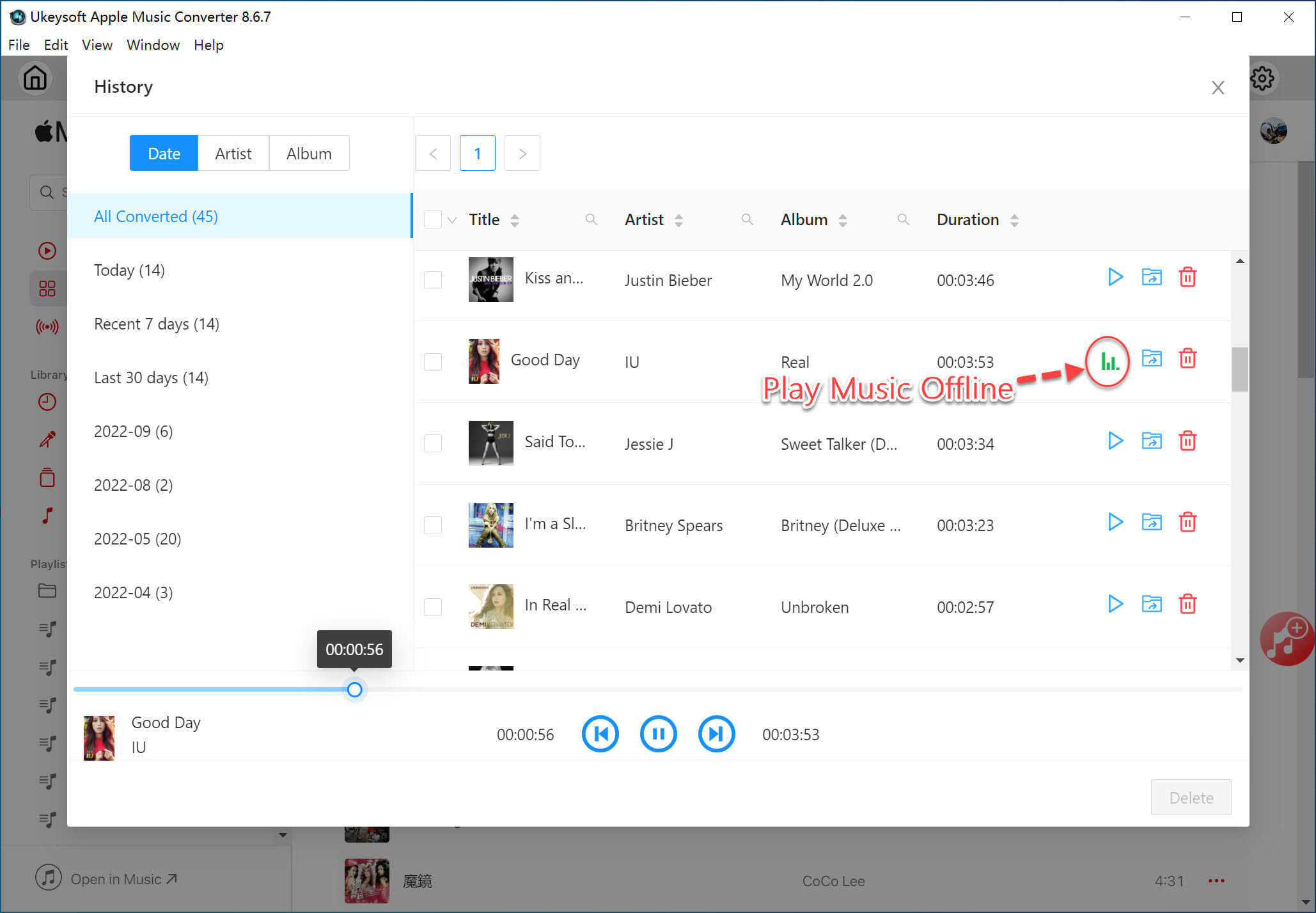Click the folder/open location icon for Kiss and...
Image resolution: width=1316 pixels, height=913 pixels.
coord(1151,278)
